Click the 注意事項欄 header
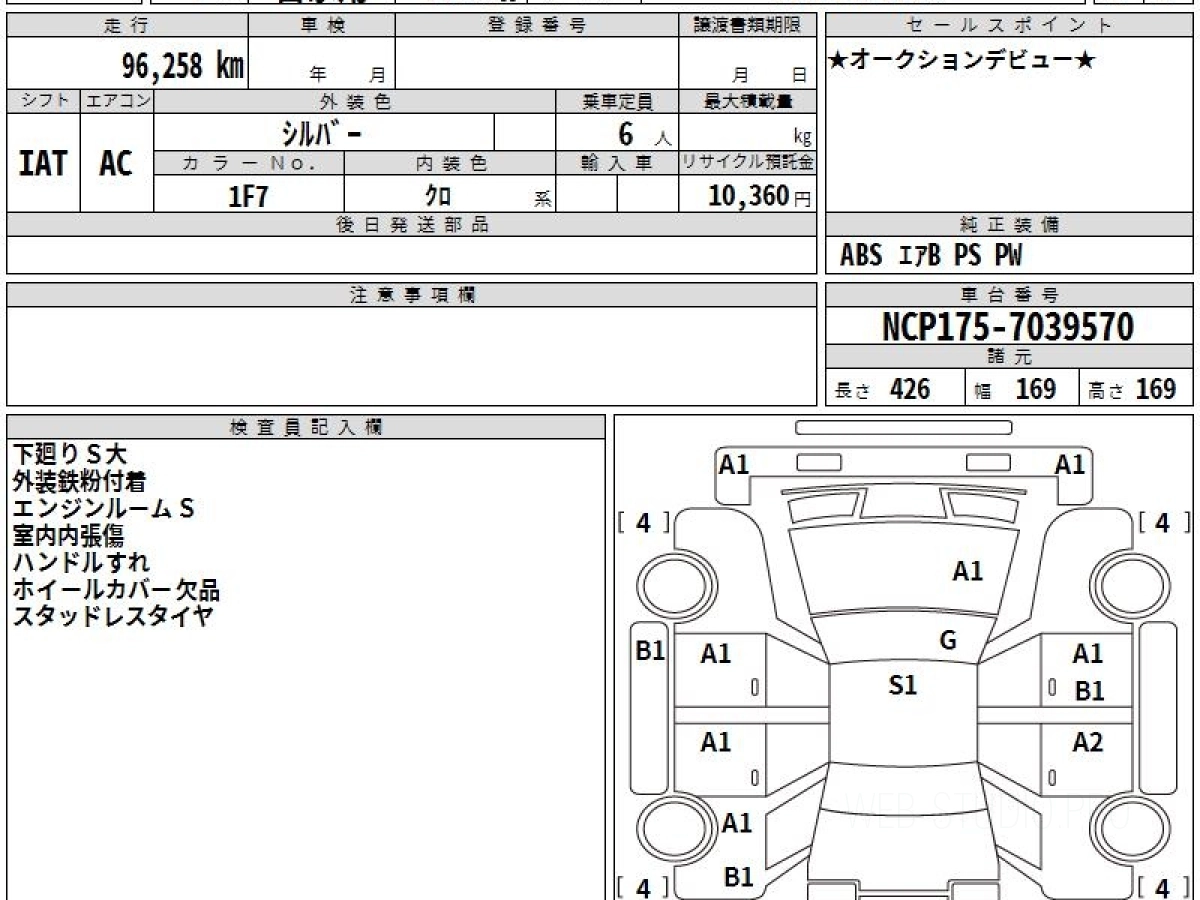 click(x=412, y=295)
